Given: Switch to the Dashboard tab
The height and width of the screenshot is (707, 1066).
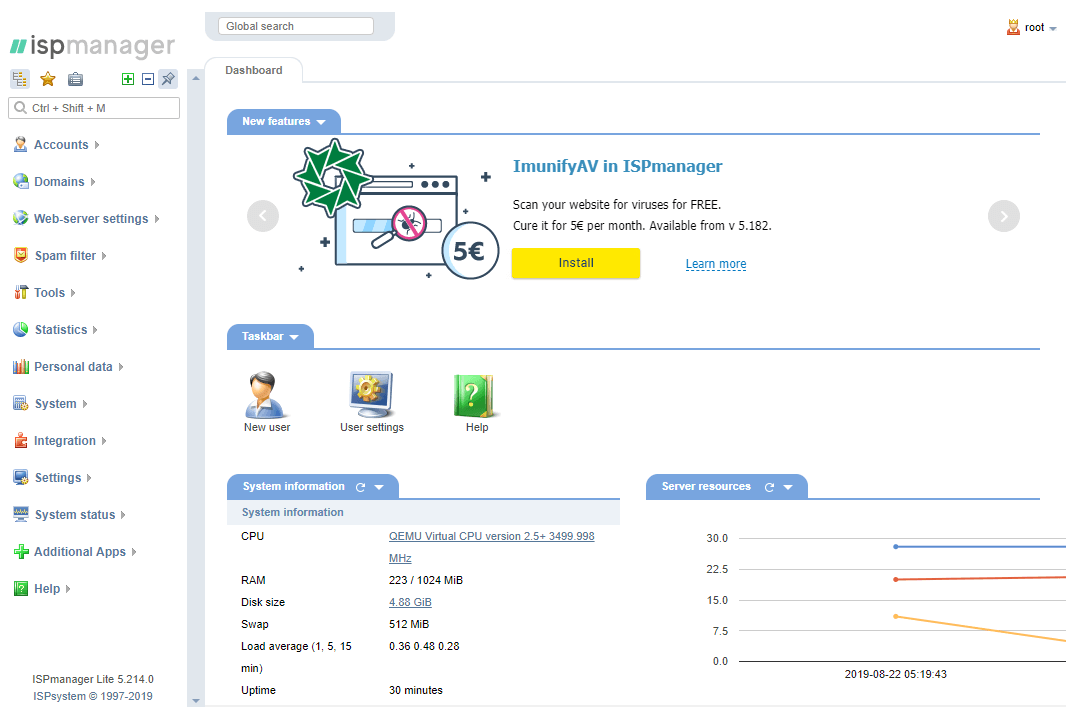Looking at the screenshot, I should tap(254, 70).
